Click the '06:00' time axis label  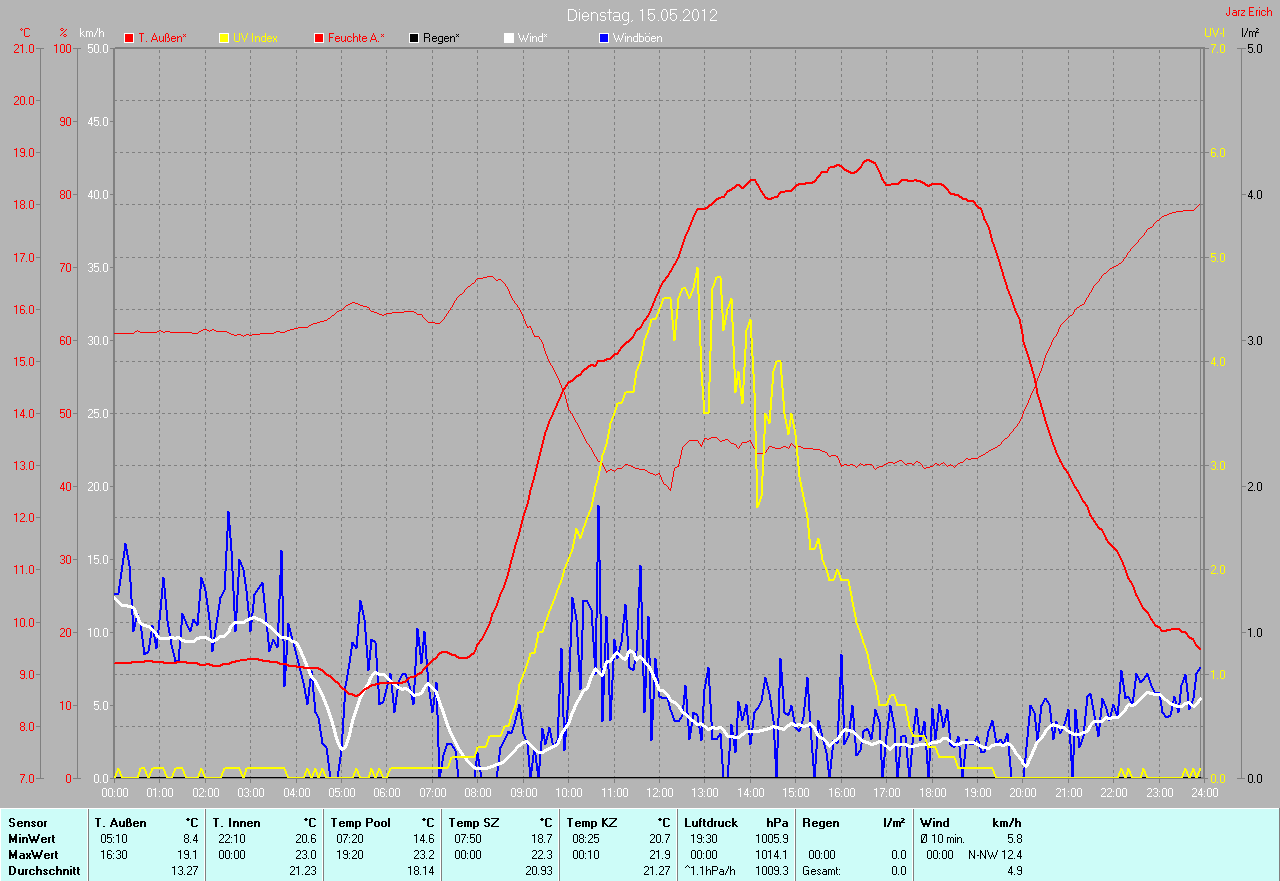pos(387,793)
